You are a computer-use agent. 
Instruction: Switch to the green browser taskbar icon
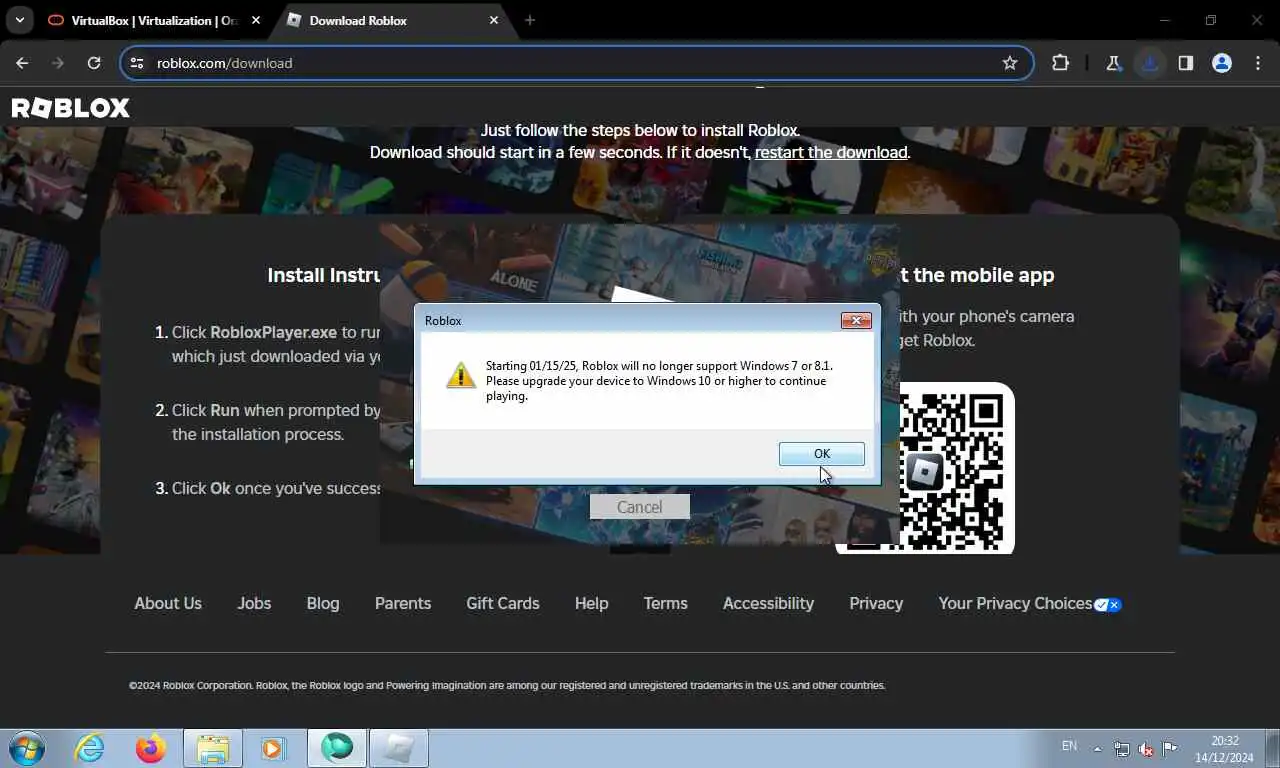(x=337, y=748)
